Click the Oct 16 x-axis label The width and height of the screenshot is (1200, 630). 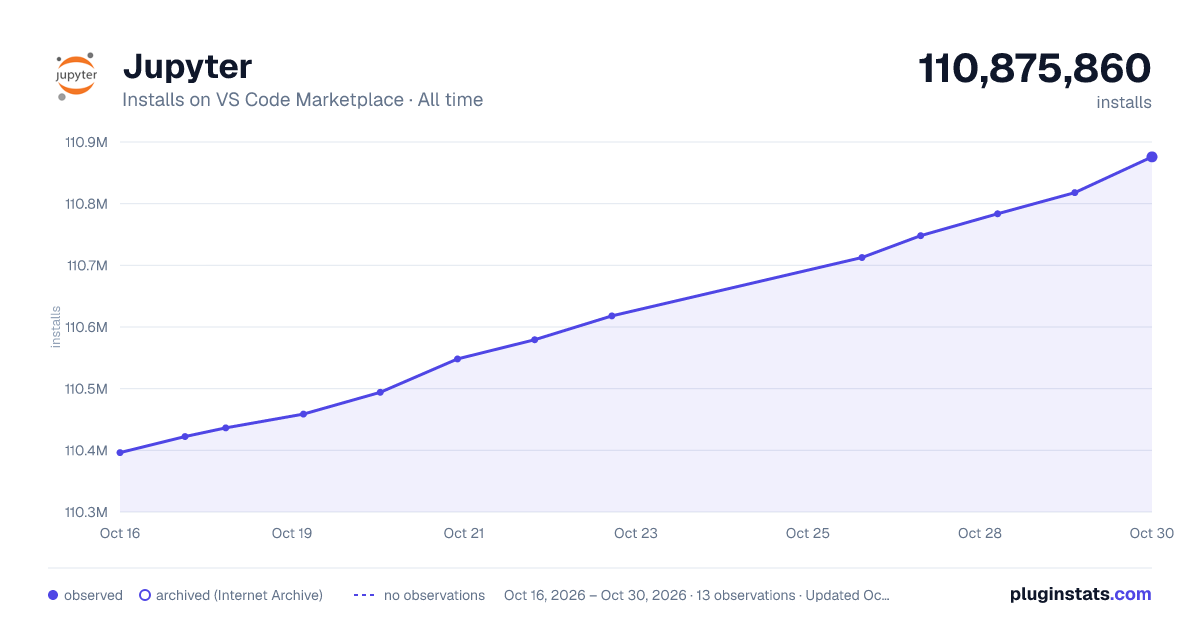coord(120,533)
